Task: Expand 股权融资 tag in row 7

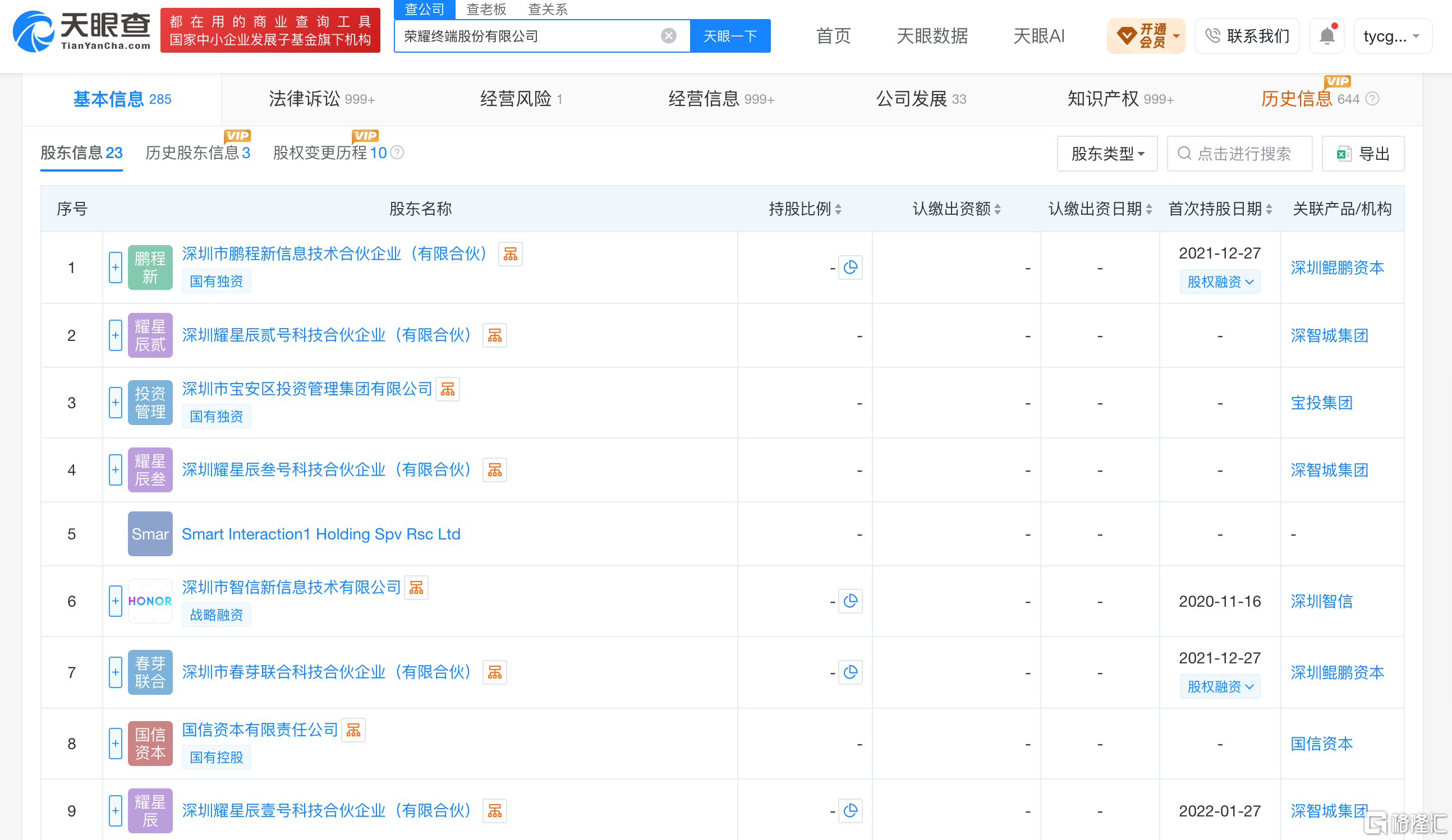Action: coord(1219,687)
